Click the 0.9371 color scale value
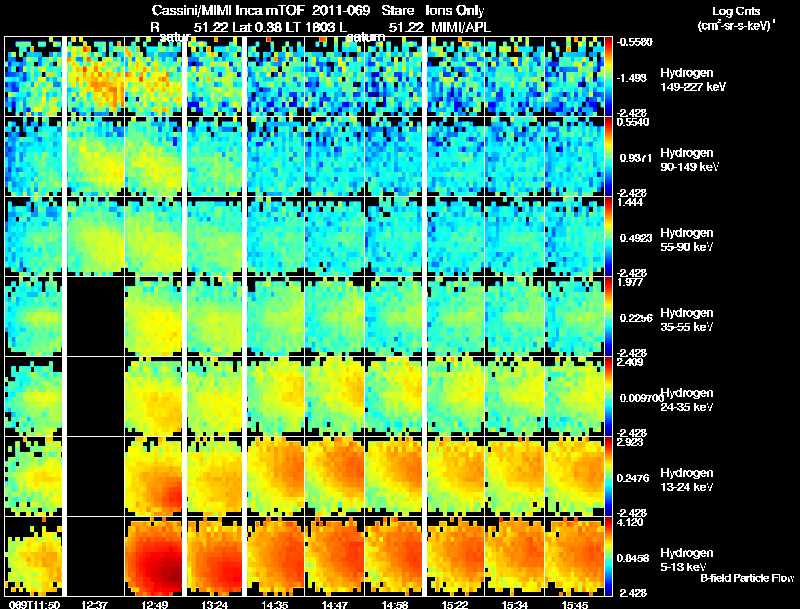 636,158
